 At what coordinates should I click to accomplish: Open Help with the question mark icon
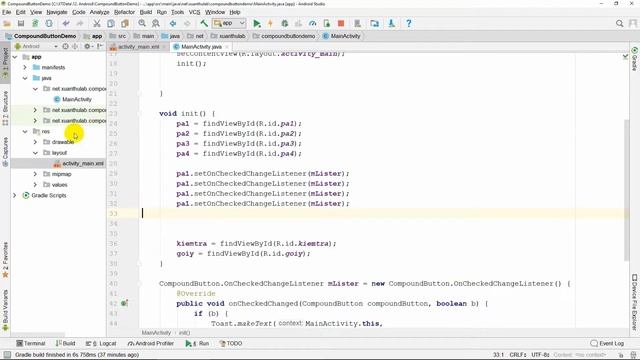[x=409, y=23]
